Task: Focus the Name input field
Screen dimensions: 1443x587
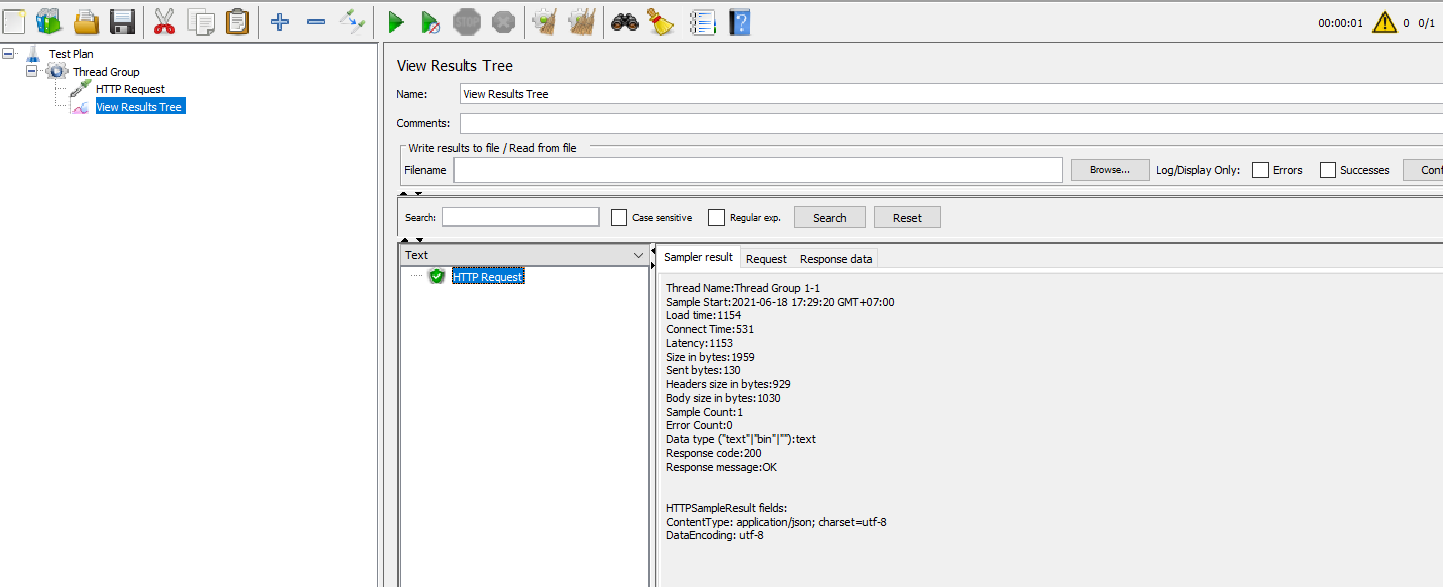Action: point(951,94)
